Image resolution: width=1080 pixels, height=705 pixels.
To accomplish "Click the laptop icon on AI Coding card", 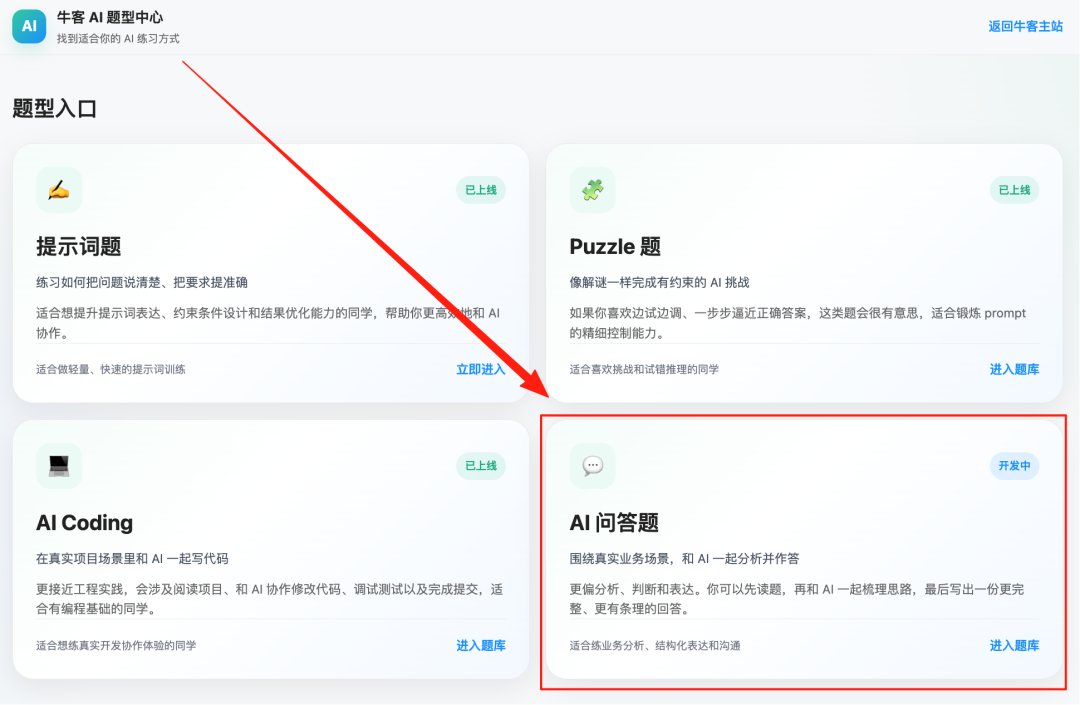I will pos(59,466).
